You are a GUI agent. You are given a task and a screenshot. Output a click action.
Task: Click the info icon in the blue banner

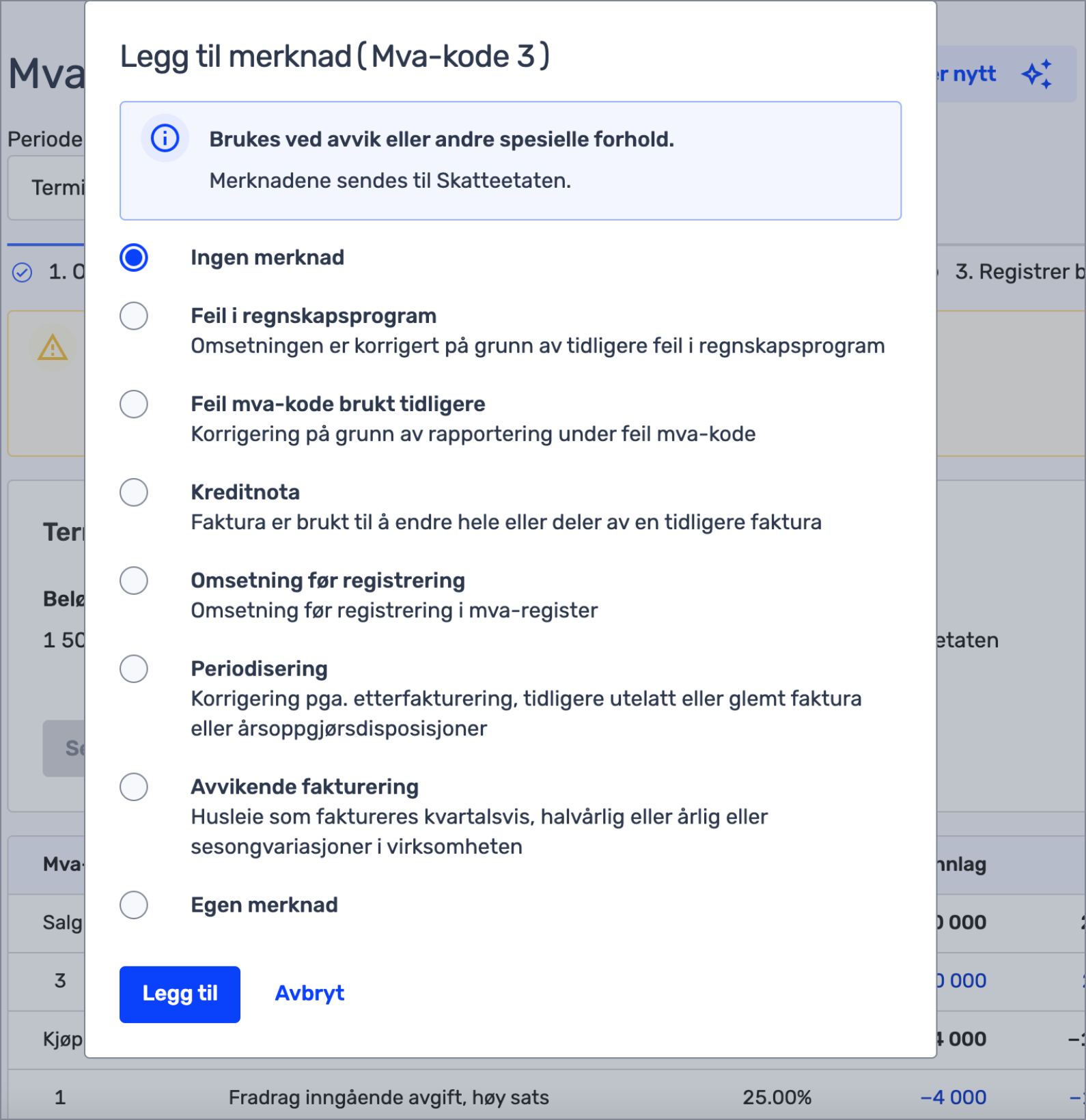(x=165, y=139)
